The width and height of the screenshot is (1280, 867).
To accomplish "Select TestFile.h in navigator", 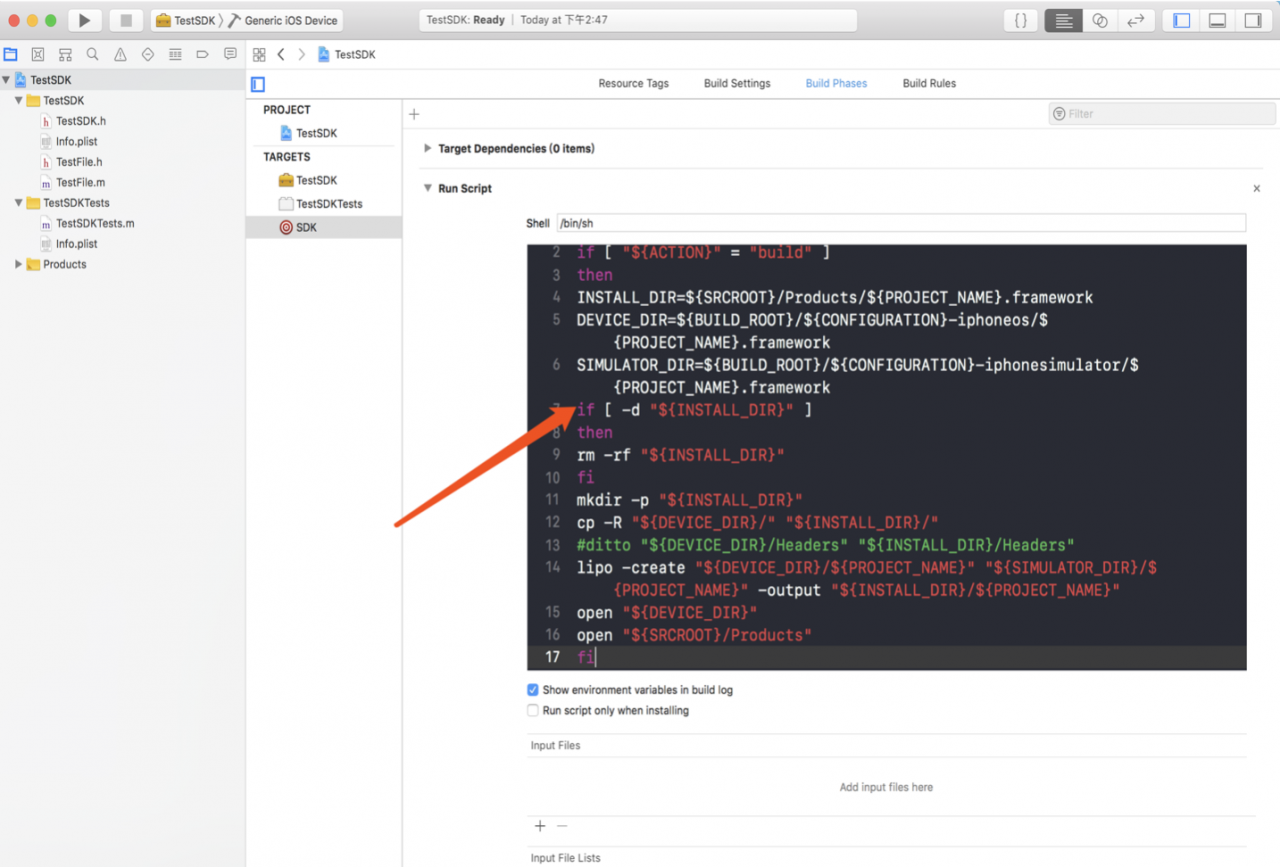I will (79, 162).
